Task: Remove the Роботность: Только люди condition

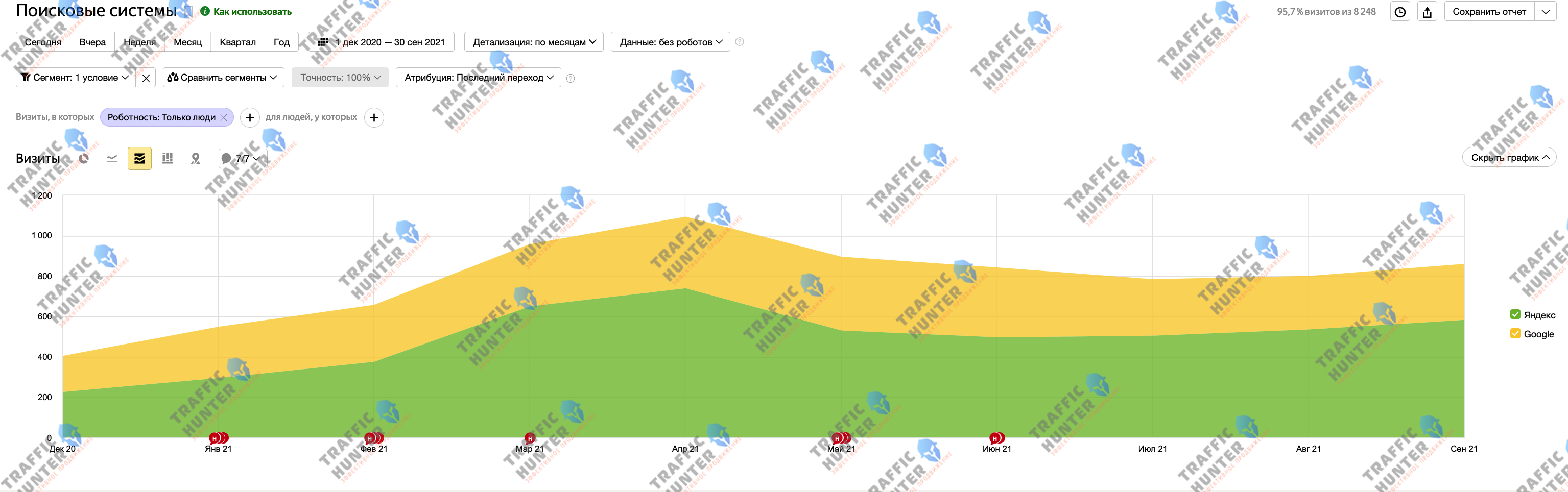Action: (x=224, y=117)
